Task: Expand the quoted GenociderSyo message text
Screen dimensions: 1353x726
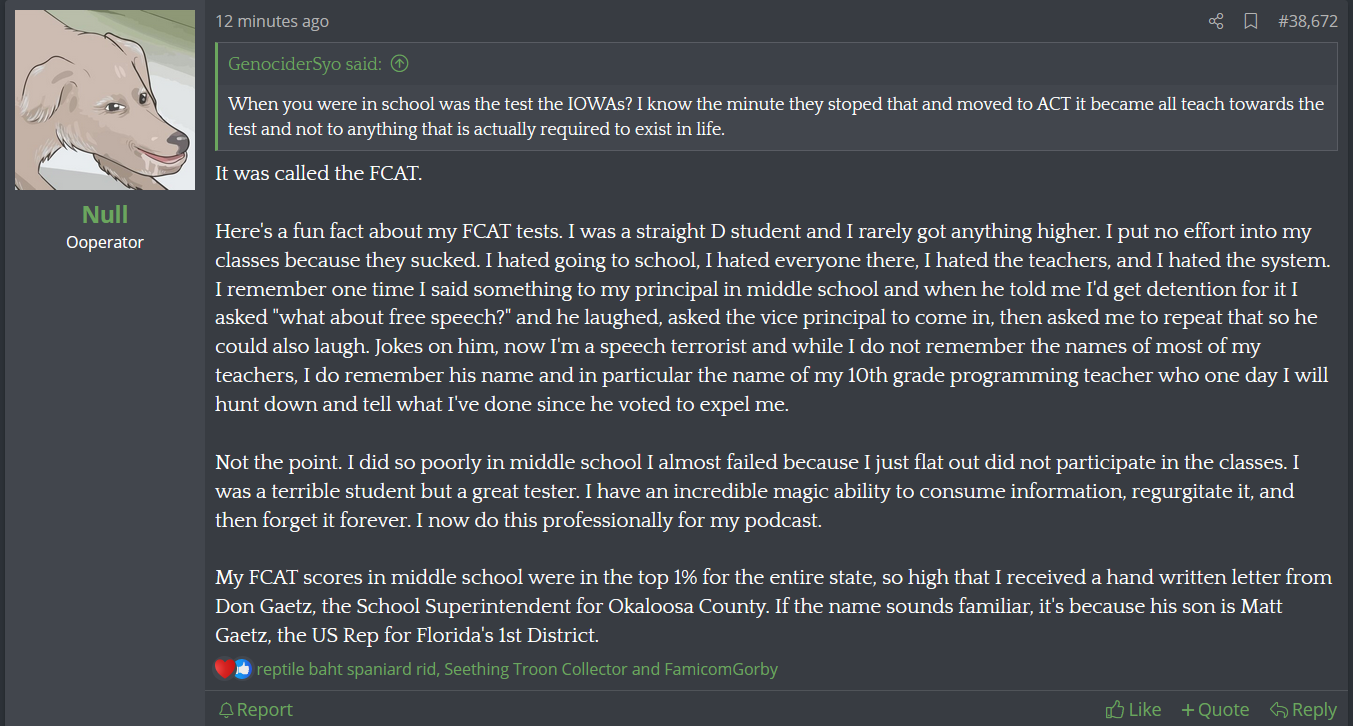Action: point(776,116)
